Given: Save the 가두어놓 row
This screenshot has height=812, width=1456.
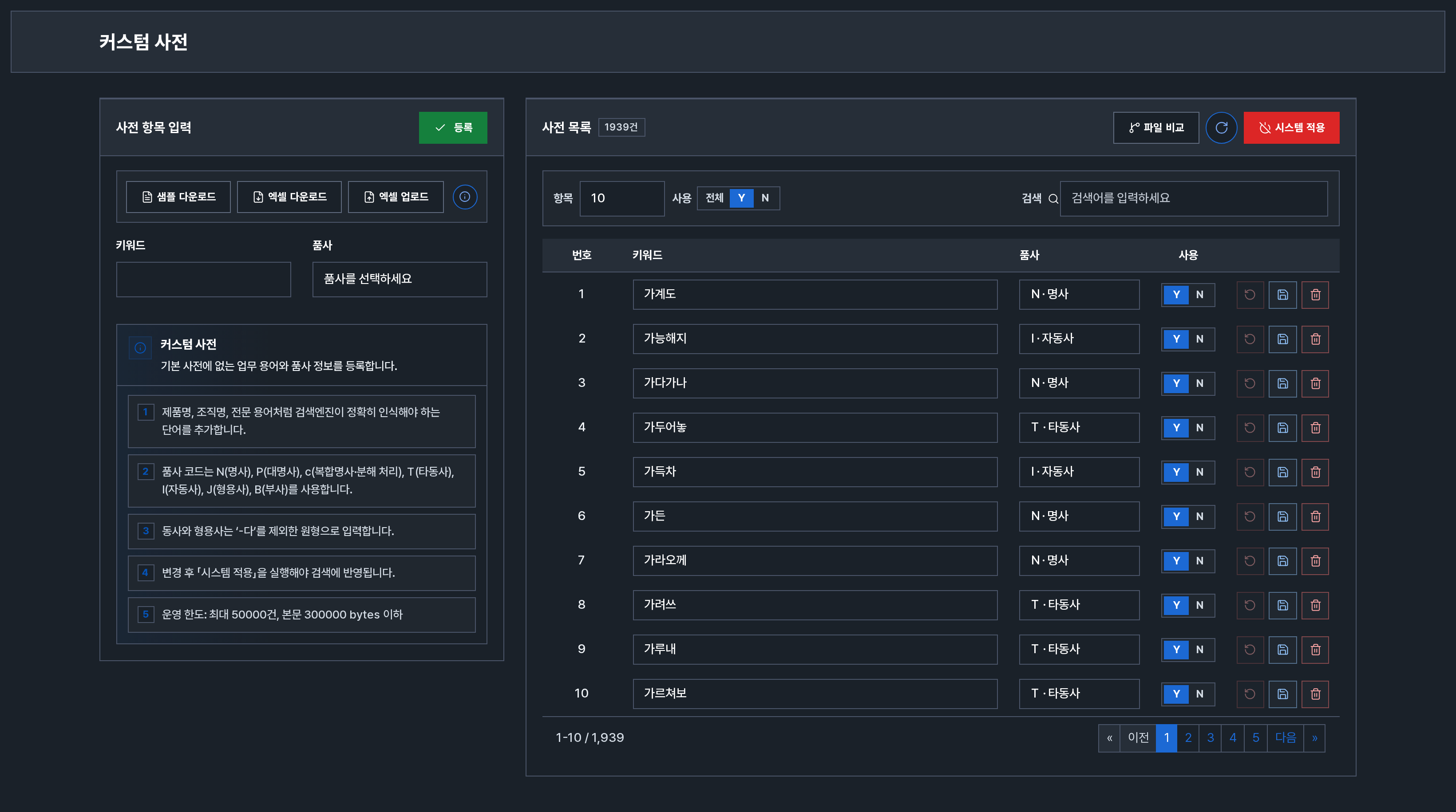Looking at the screenshot, I should [1282, 428].
